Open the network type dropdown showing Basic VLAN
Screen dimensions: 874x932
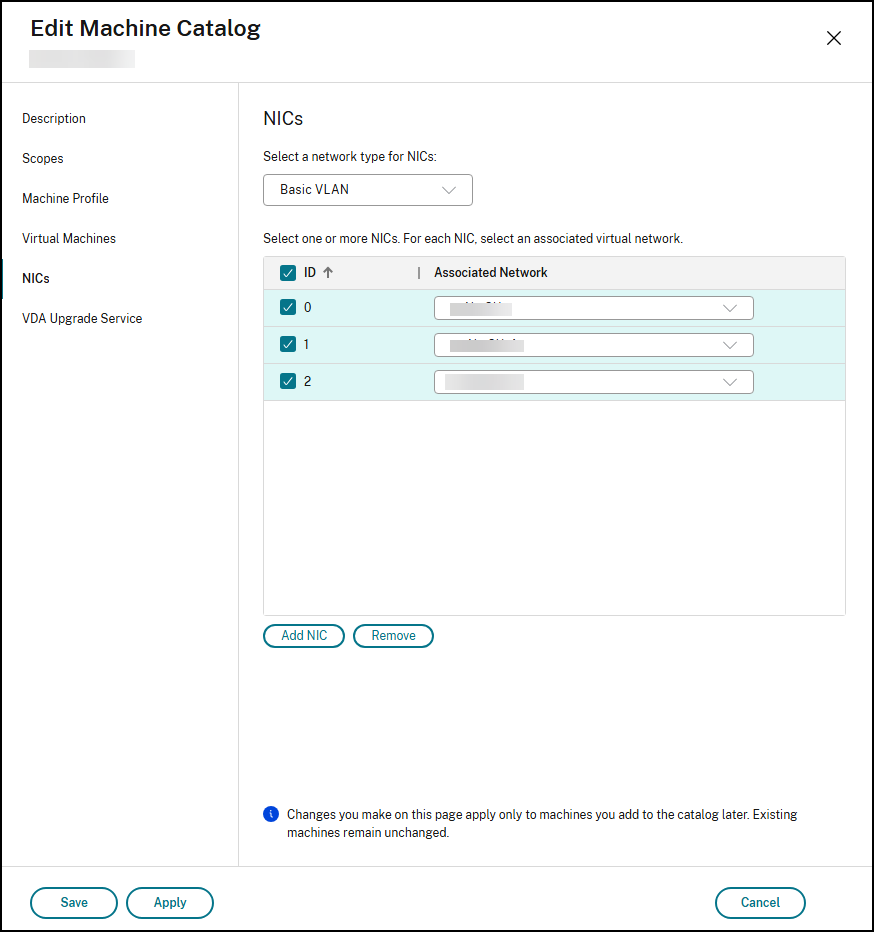tap(367, 190)
